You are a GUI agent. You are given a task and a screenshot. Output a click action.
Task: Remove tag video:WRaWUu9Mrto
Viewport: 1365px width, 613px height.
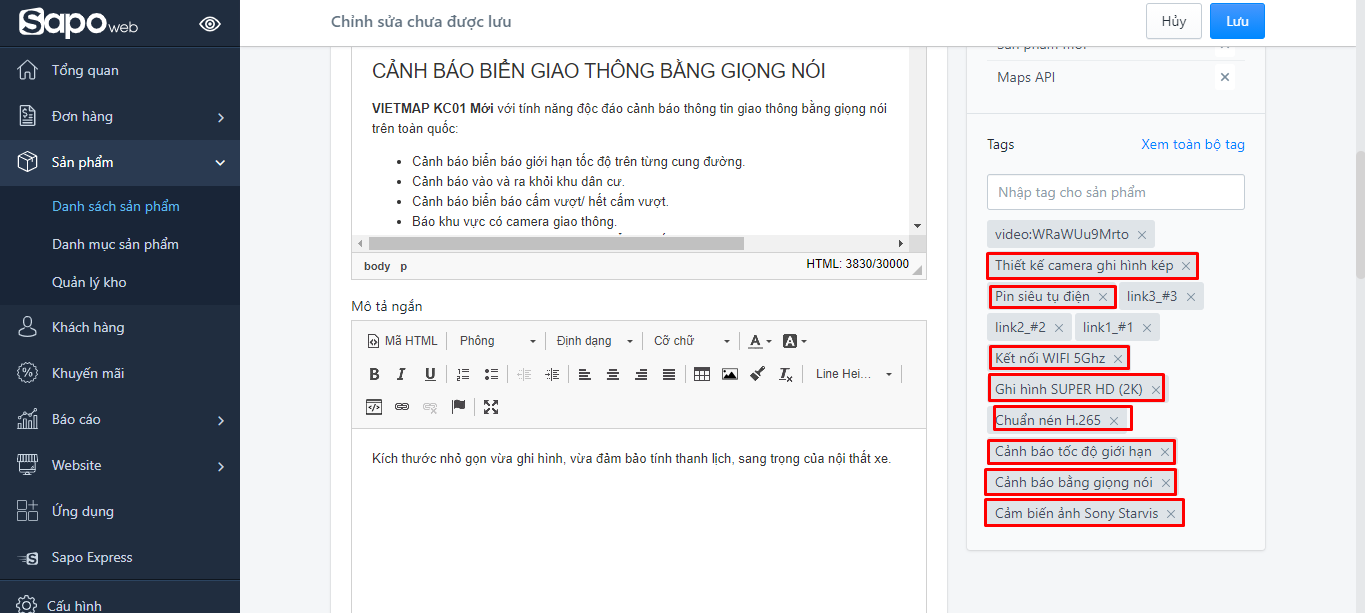click(x=1141, y=235)
